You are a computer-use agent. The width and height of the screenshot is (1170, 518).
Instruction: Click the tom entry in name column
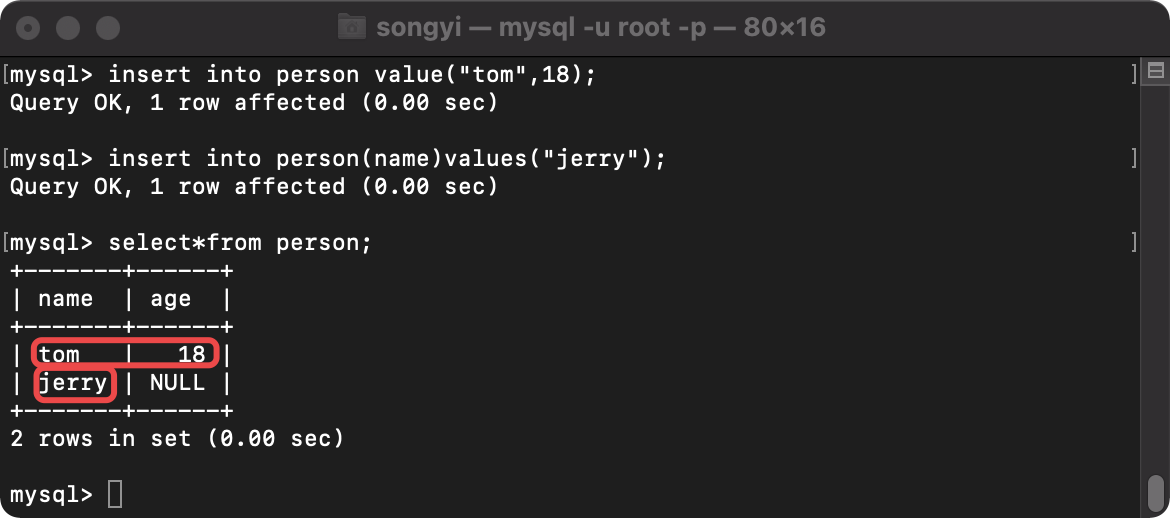coord(59,354)
